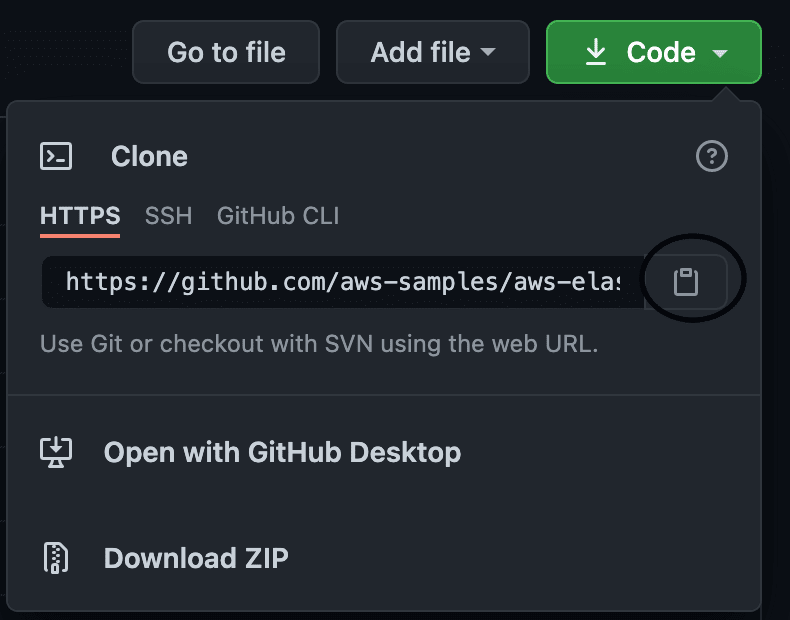Select the GitHub CLI tab
Viewport: 790px width, 620px height.
(x=278, y=216)
